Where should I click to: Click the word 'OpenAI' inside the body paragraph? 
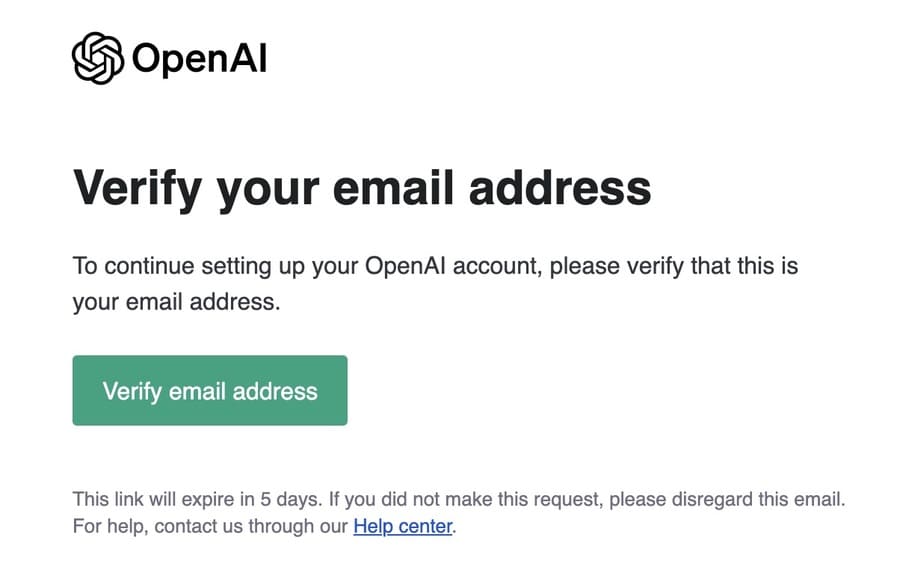405,266
